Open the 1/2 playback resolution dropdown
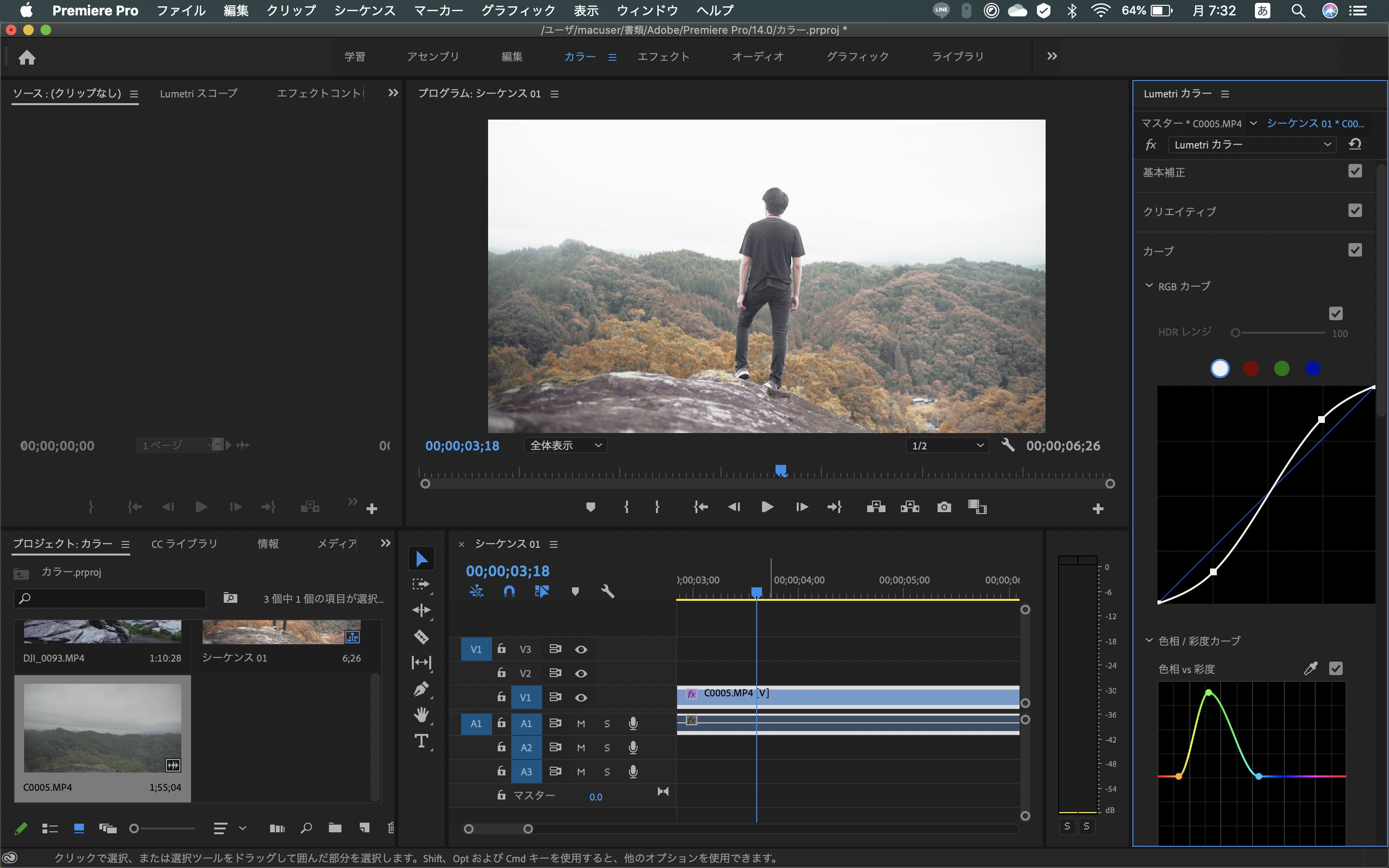The width and height of the screenshot is (1389, 868). point(947,446)
